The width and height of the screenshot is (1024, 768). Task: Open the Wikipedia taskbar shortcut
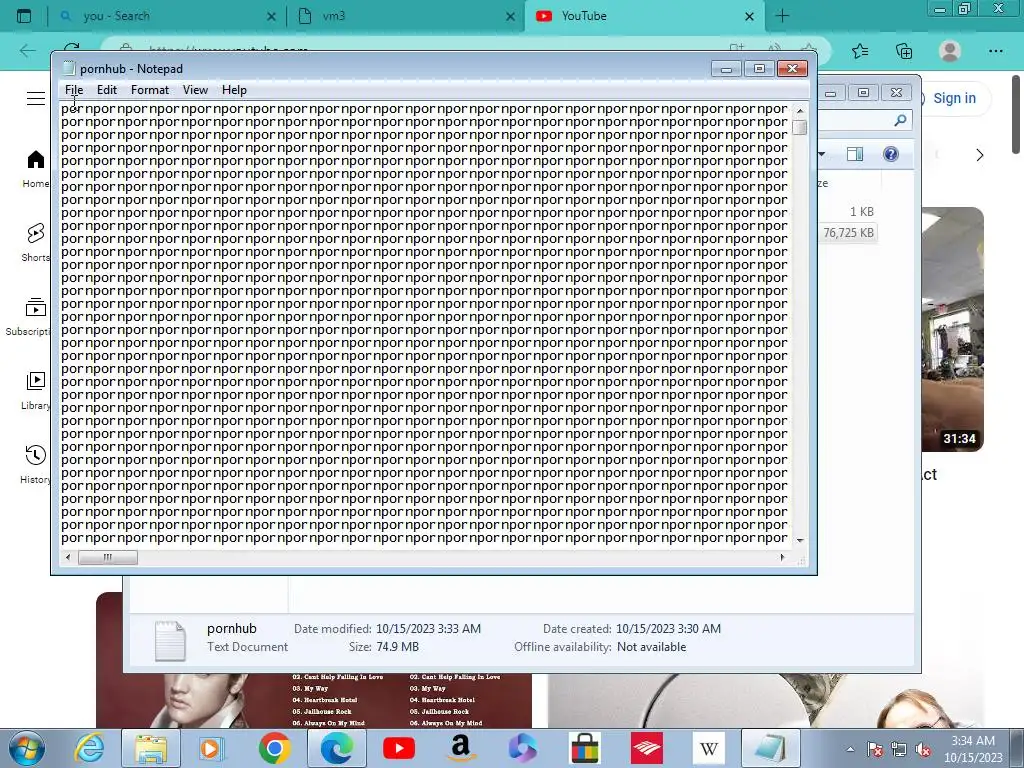[709, 748]
